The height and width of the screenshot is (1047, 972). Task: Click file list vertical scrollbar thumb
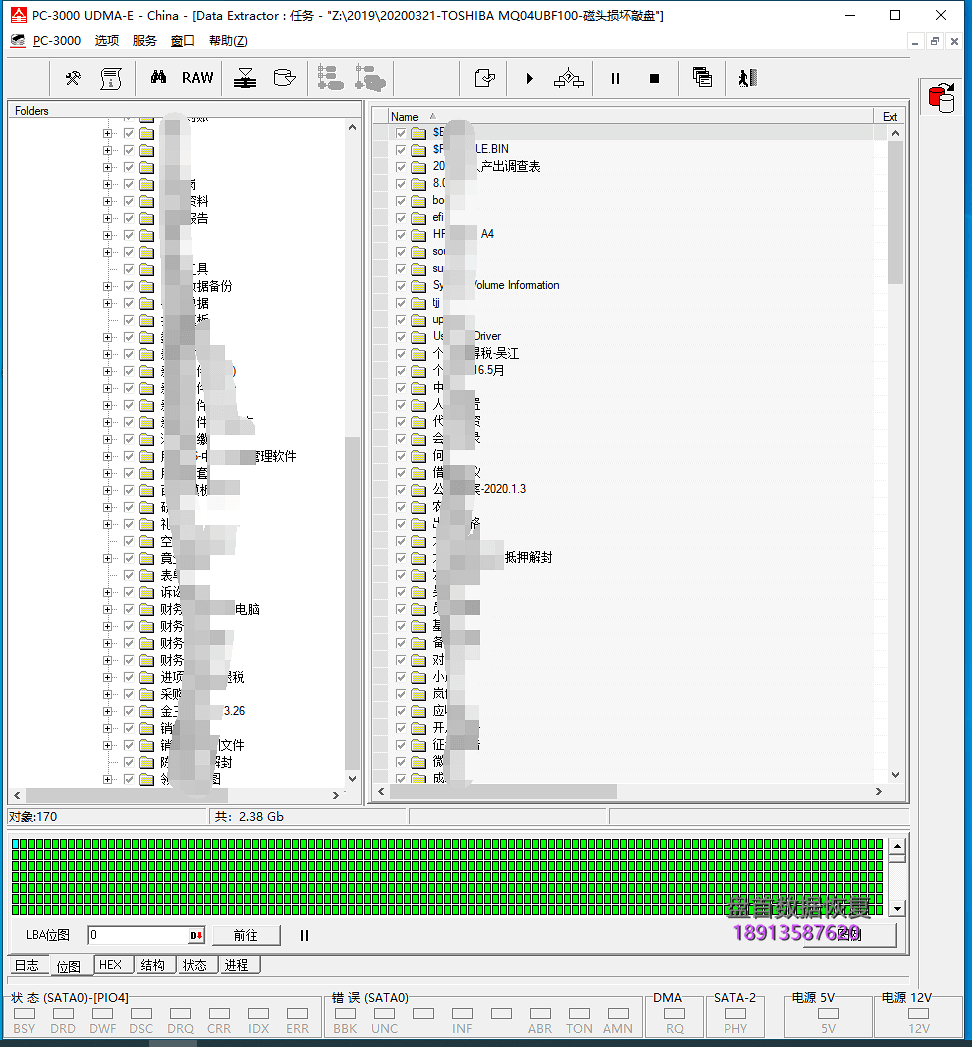coord(895,212)
